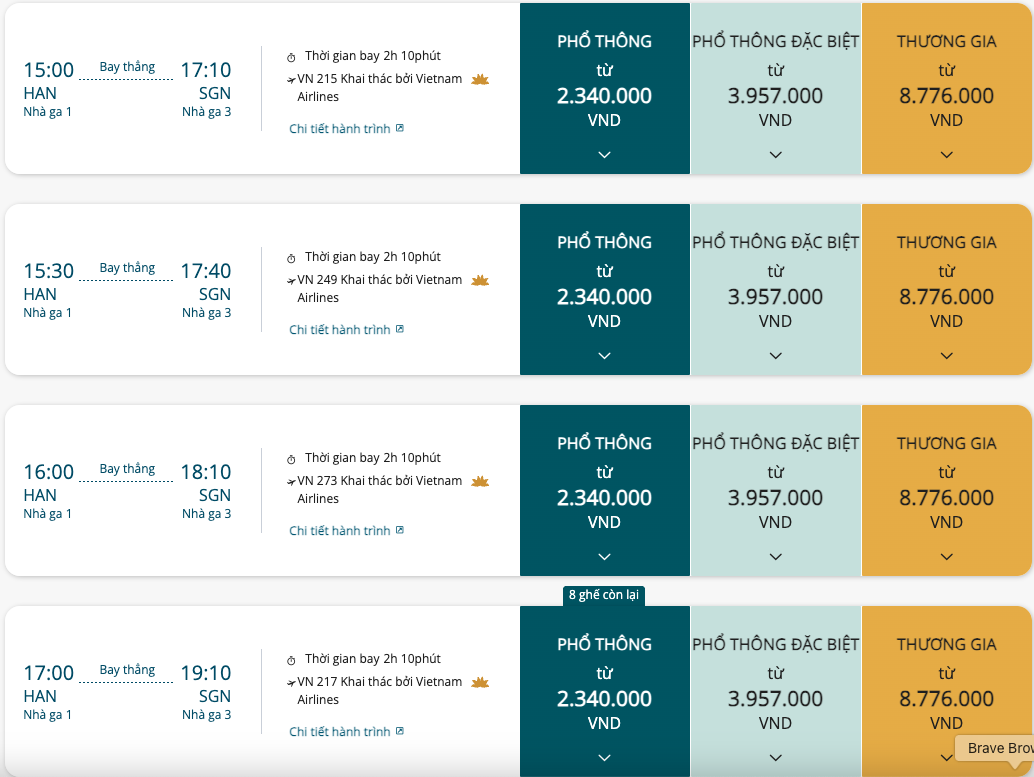This screenshot has height=777, width=1034.
Task: Click the 8 ghế còn lại seats badge
Action: point(603,595)
